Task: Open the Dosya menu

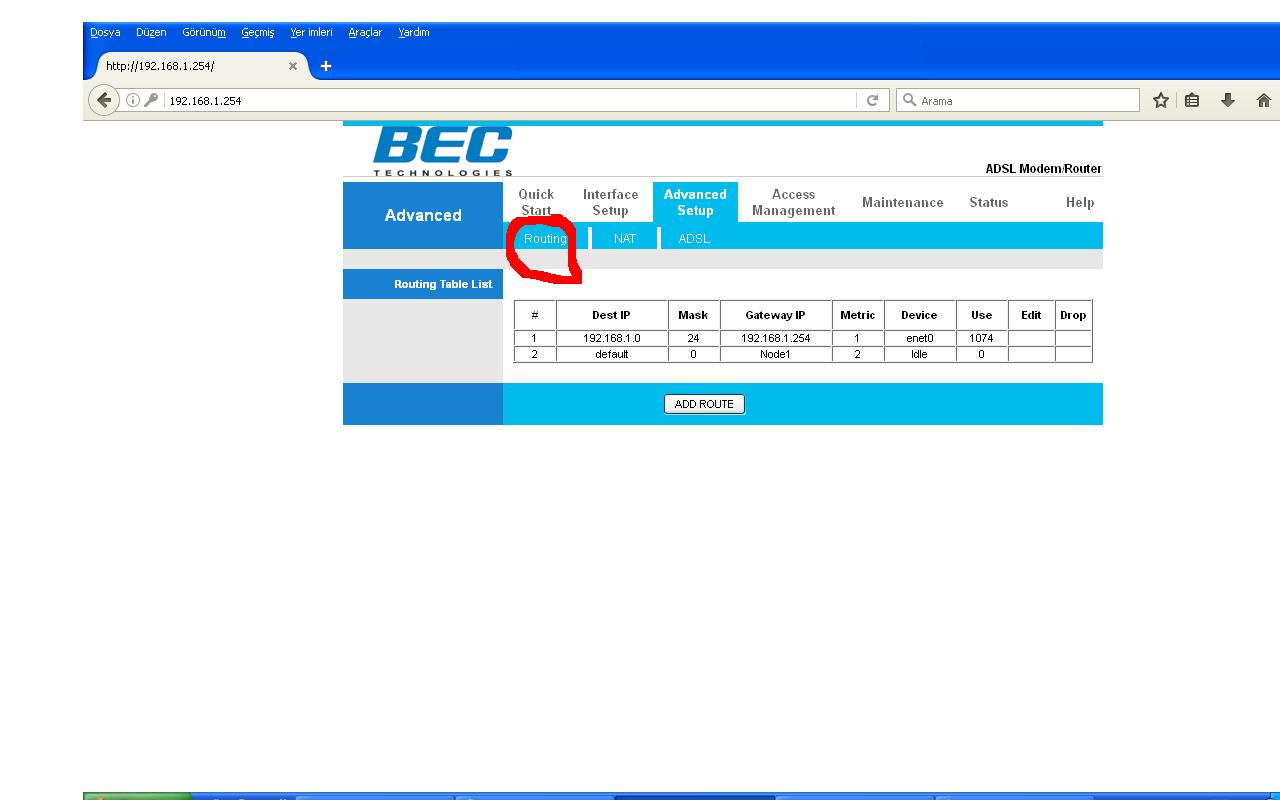Action: tap(105, 32)
